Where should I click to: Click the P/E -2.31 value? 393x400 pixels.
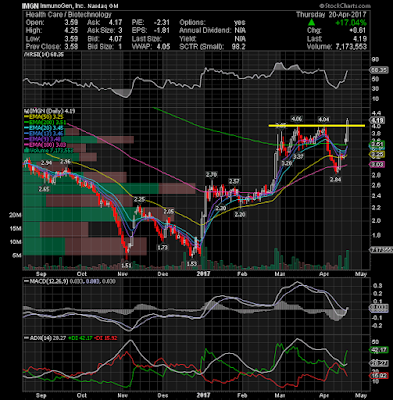(x=162, y=22)
